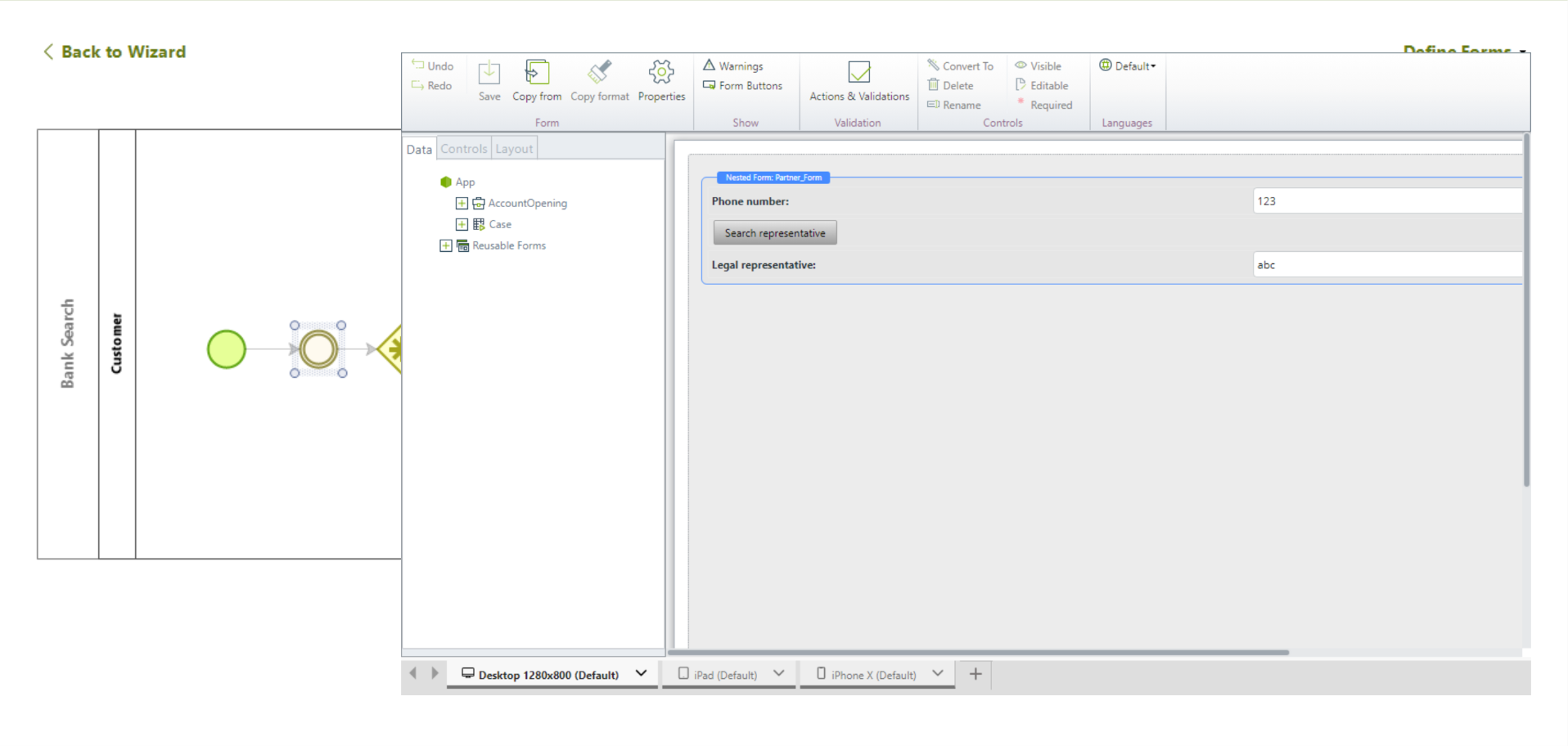Switch to the Controls tab

[463, 149]
